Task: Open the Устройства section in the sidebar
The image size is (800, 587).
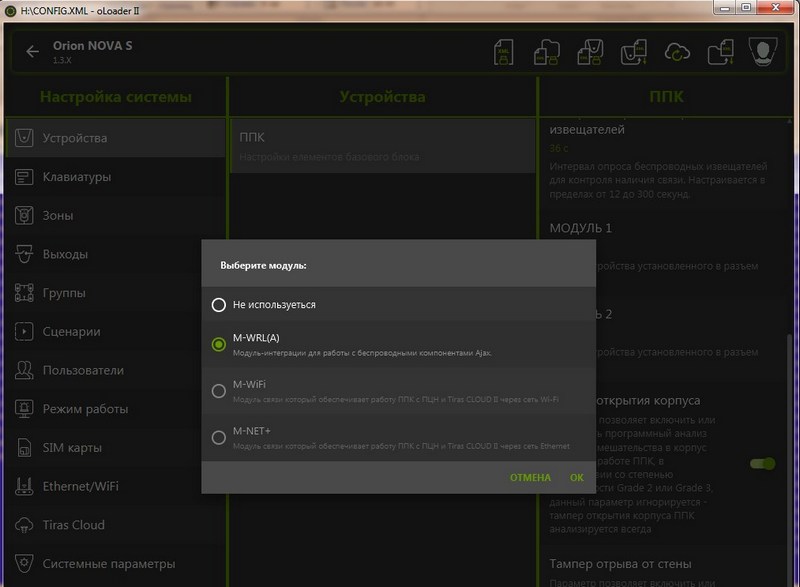Action: tap(115, 138)
